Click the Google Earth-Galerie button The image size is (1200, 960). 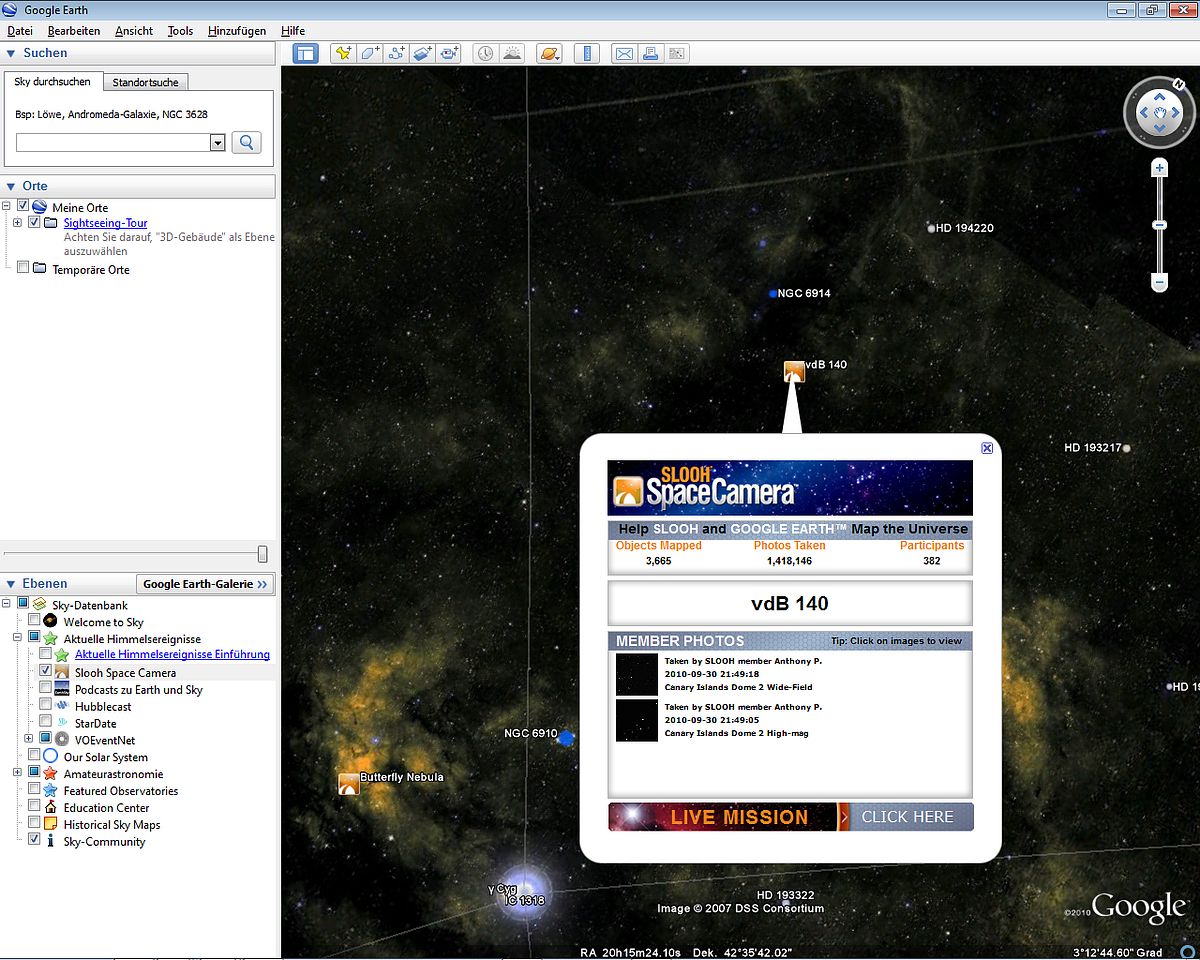[205, 584]
